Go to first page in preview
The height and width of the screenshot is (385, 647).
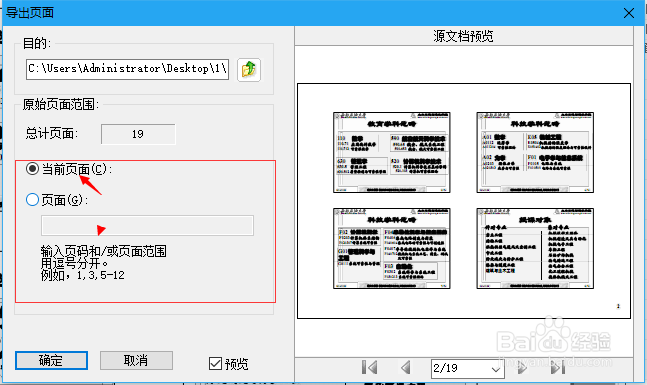369,367
